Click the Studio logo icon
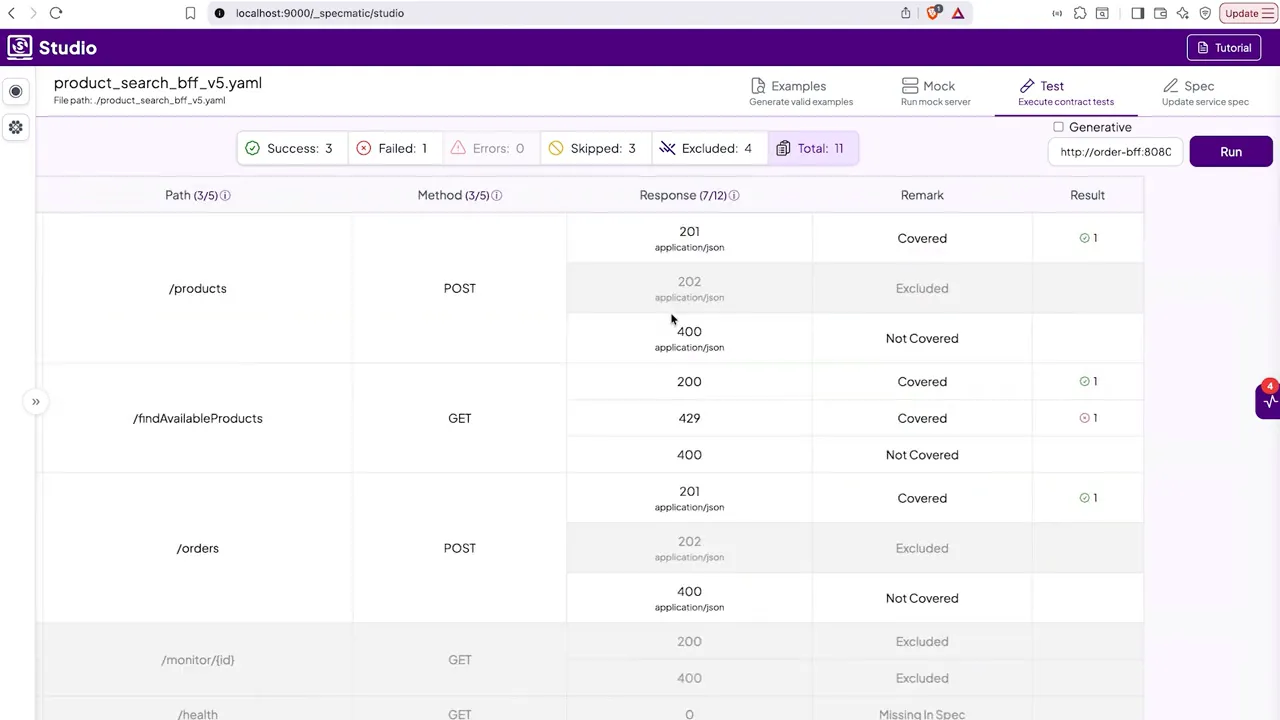This screenshot has height=720, width=1280. tap(20, 47)
